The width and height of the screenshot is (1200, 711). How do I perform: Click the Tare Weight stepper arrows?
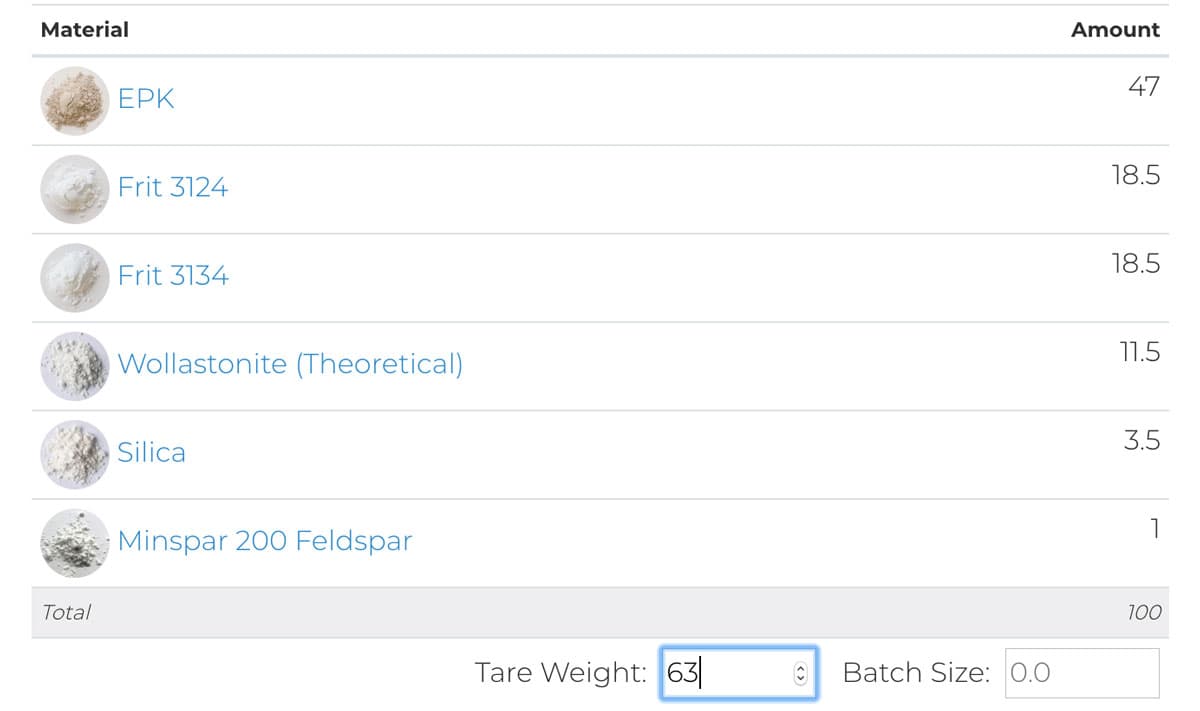(x=799, y=673)
